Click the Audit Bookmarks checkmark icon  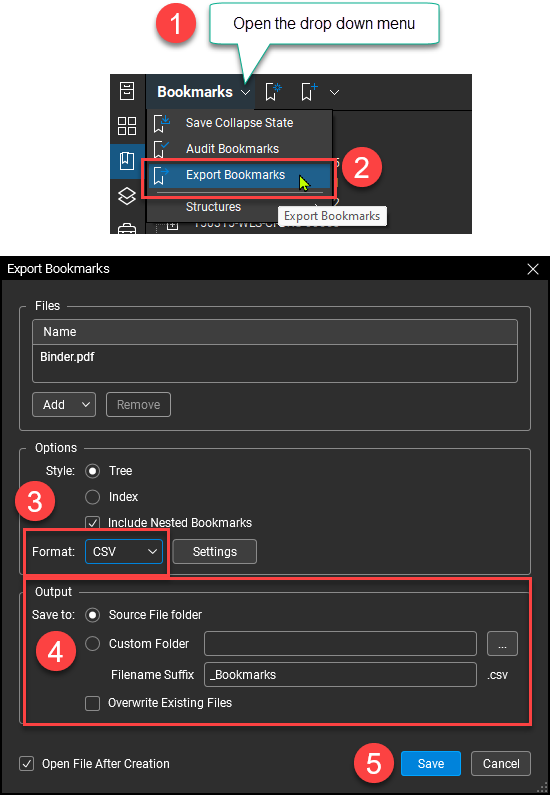tap(161, 149)
